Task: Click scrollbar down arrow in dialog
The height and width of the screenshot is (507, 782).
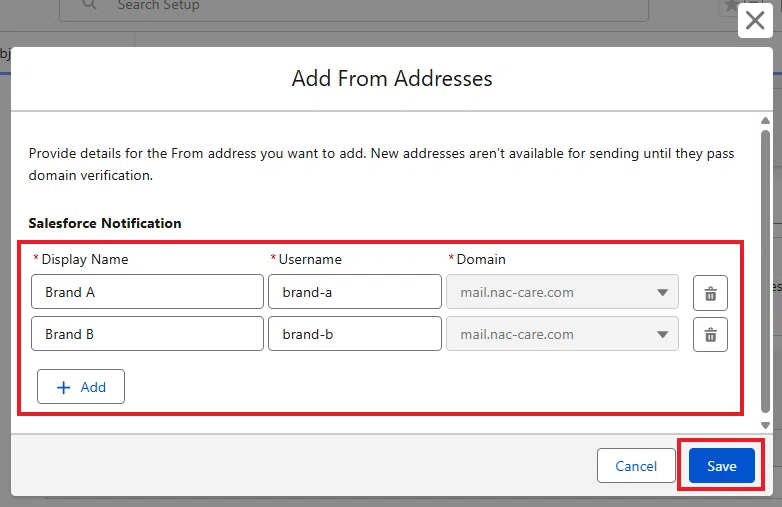Action: 766,425
